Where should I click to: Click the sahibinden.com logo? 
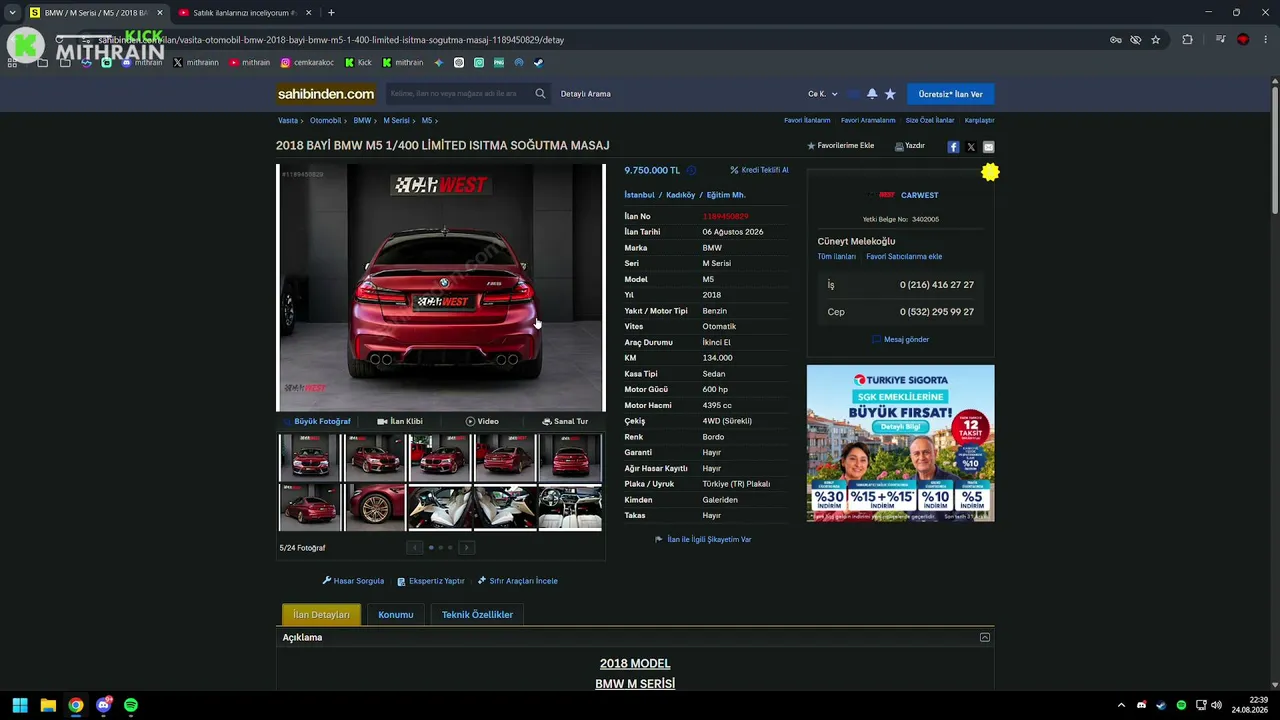(326, 94)
